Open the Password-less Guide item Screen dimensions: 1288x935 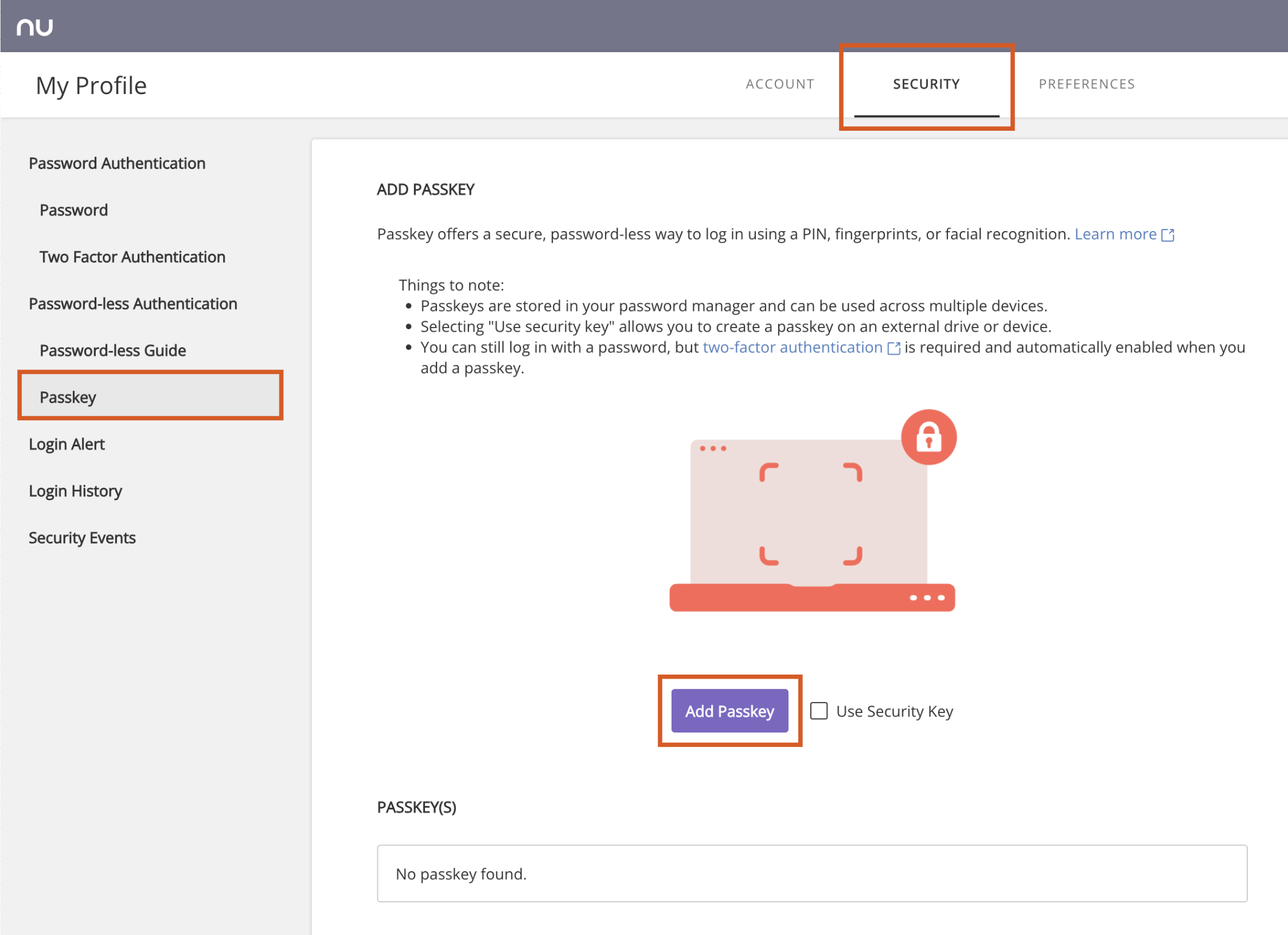coord(113,350)
